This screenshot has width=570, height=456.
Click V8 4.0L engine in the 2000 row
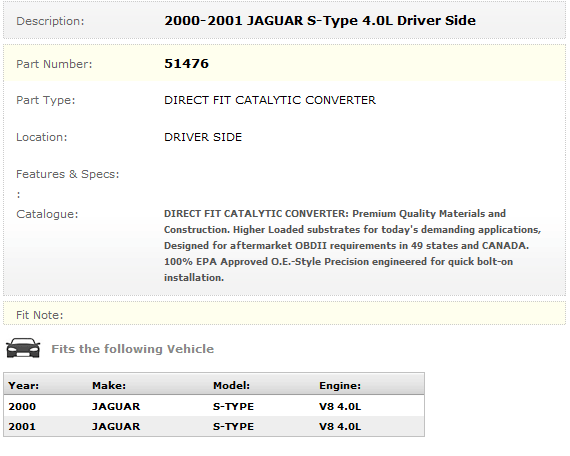tap(340, 406)
